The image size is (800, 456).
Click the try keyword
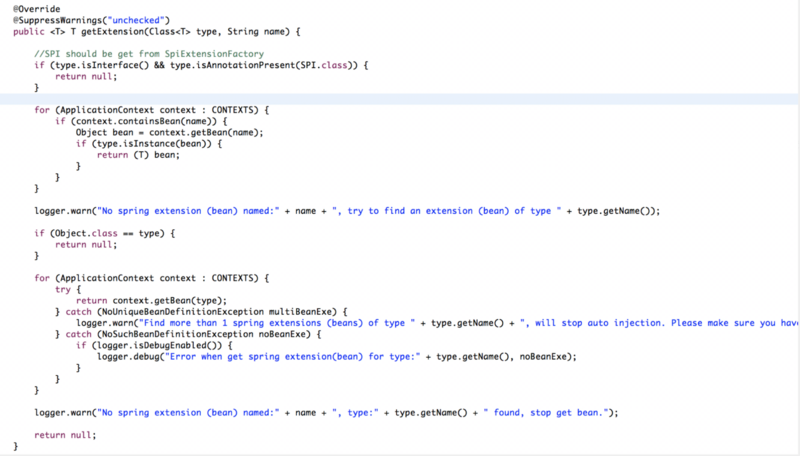point(63,290)
